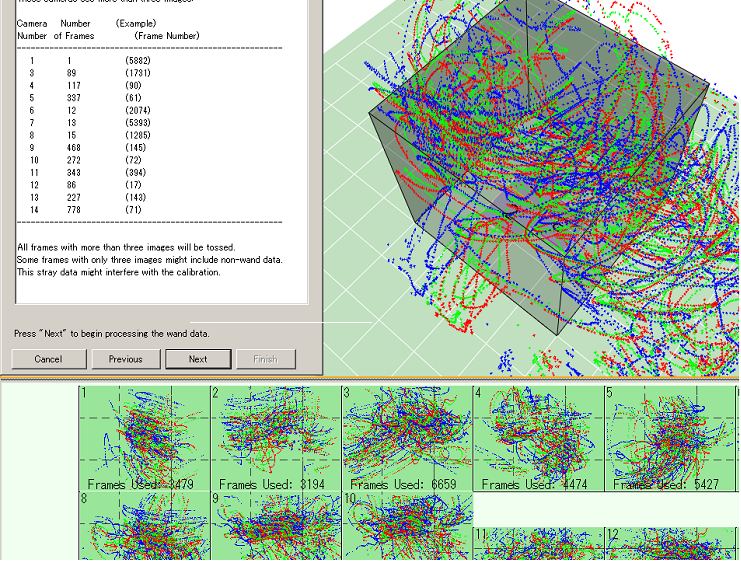741x561 pixels.
Task: Open camera 12 view thumbnail
Action: point(670,544)
